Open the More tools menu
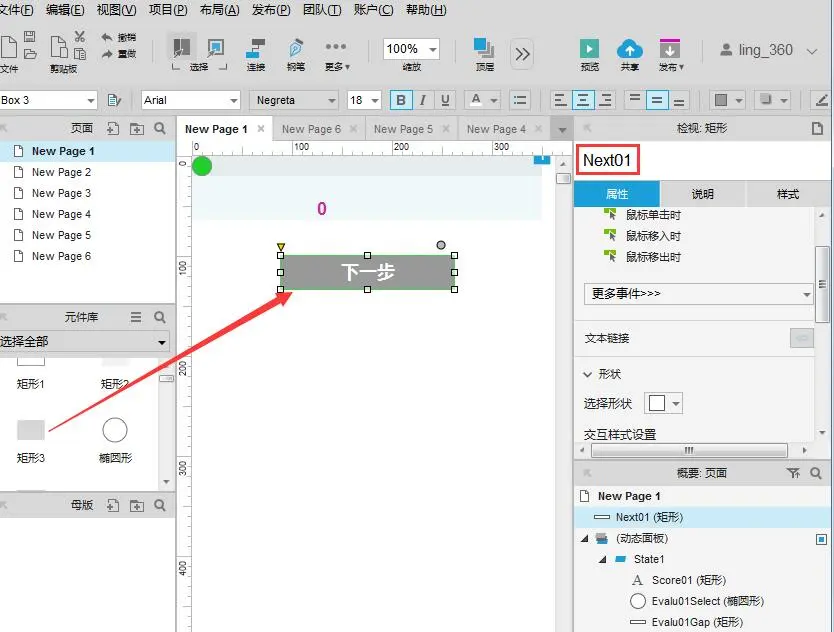The width and height of the screenshot is (834, 632). [337, 54]
